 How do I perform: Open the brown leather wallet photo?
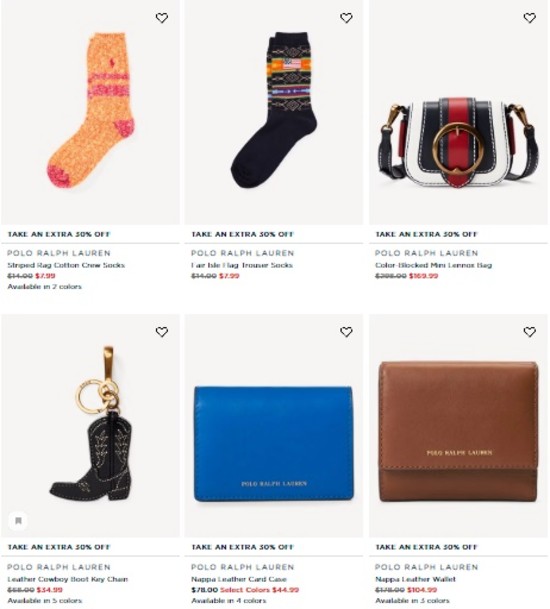(x=458, y=426)
